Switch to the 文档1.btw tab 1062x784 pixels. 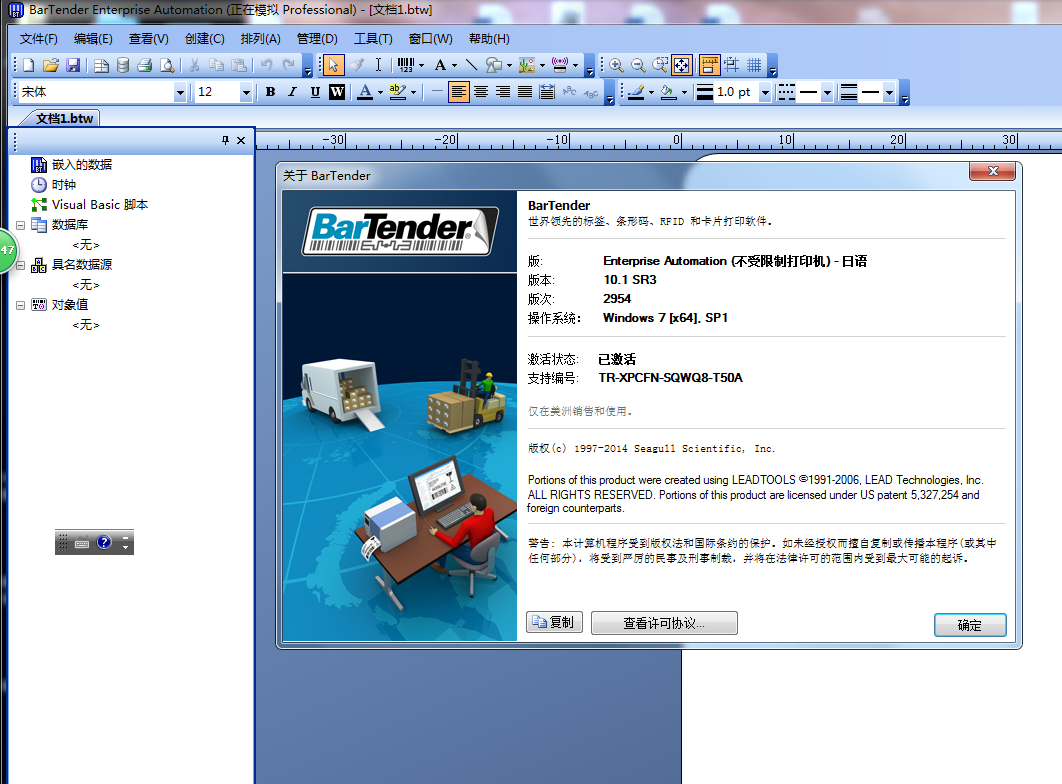coord(64,118)
